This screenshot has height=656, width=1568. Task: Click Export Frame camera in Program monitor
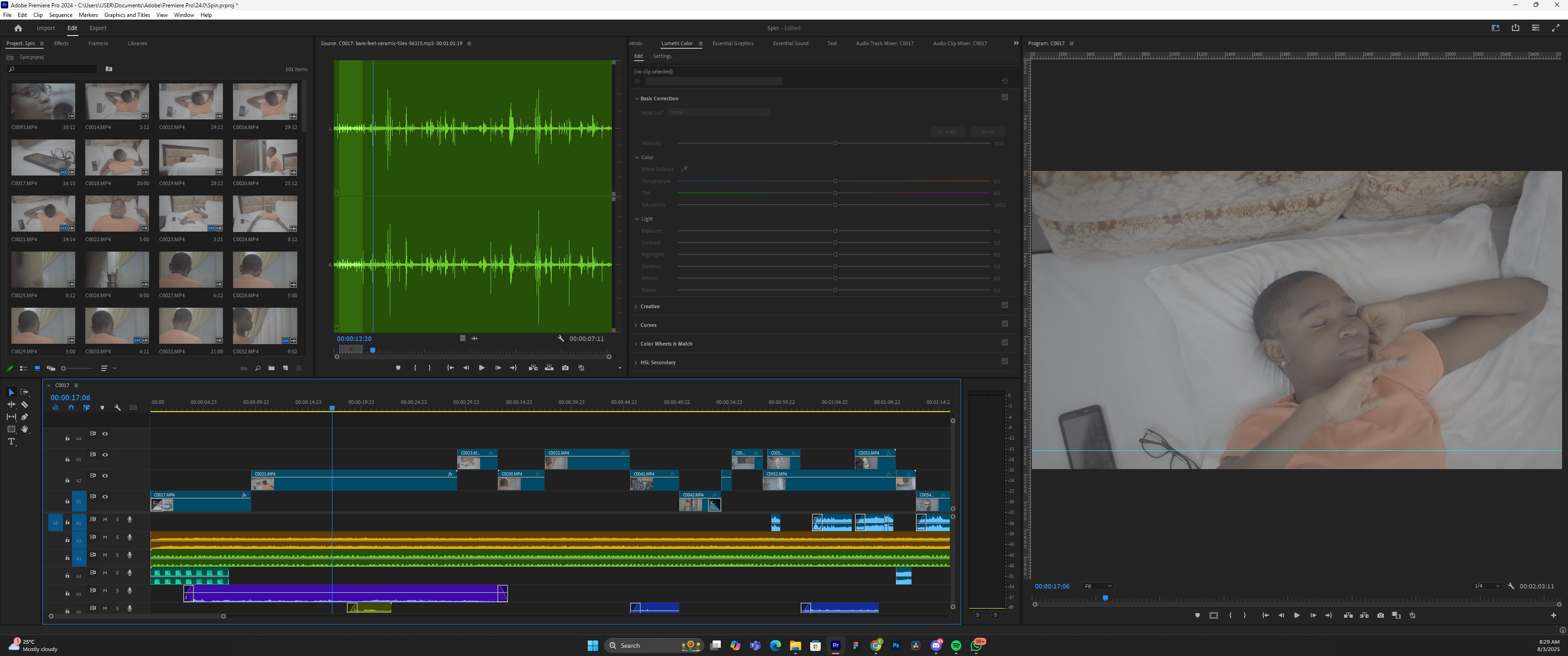coord(1380,616)
